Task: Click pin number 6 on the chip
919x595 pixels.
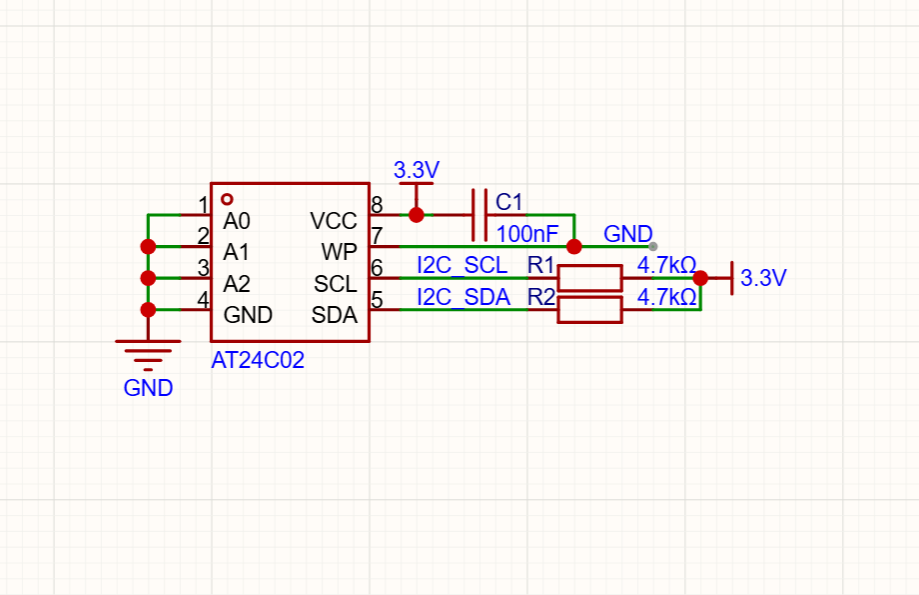Action: [377, 268]
